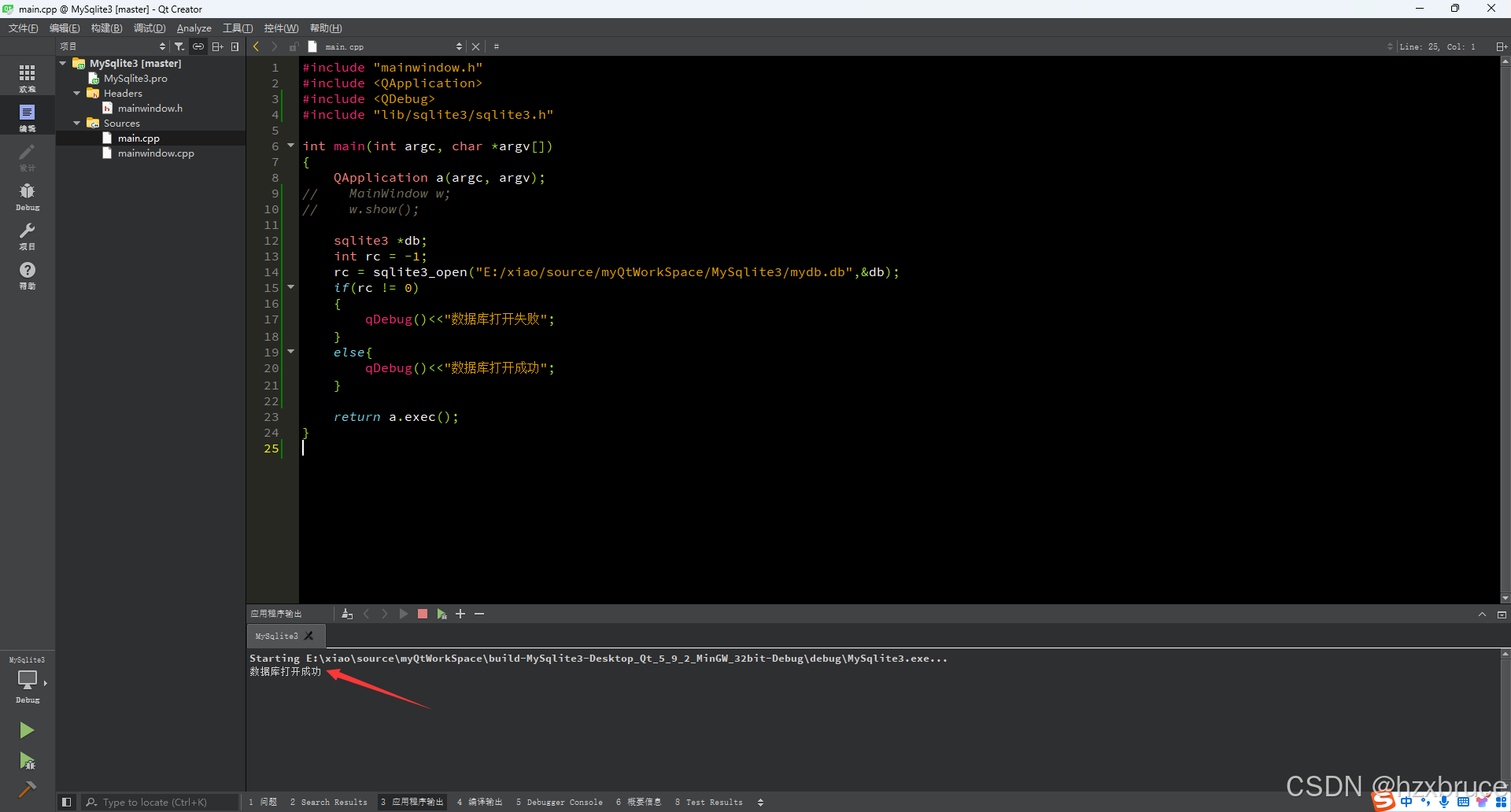Start debugging with the Run-with-bug icon
The width and height of the screenshot is (1511, 812).
[x=28, y=762]
